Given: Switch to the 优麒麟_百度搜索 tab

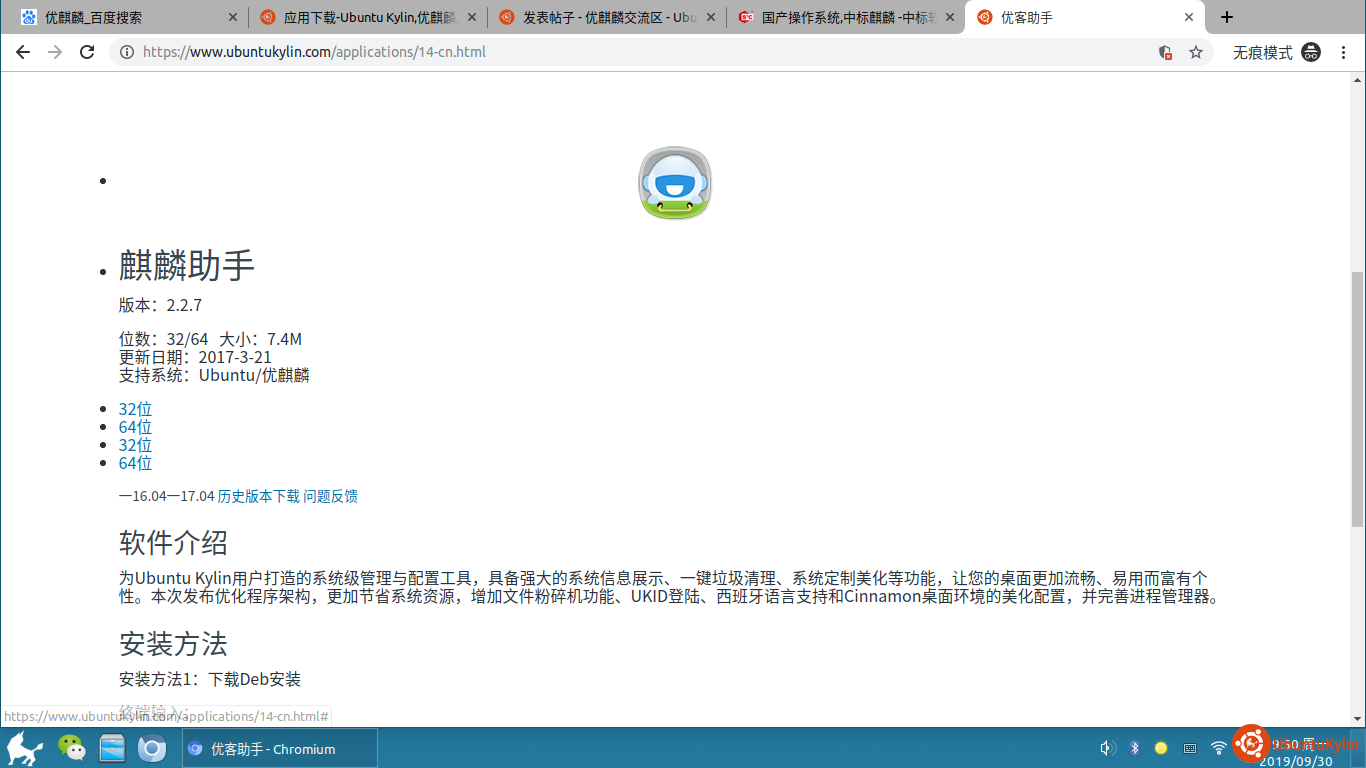Looking at the screenshot, I should click(93, 17).
